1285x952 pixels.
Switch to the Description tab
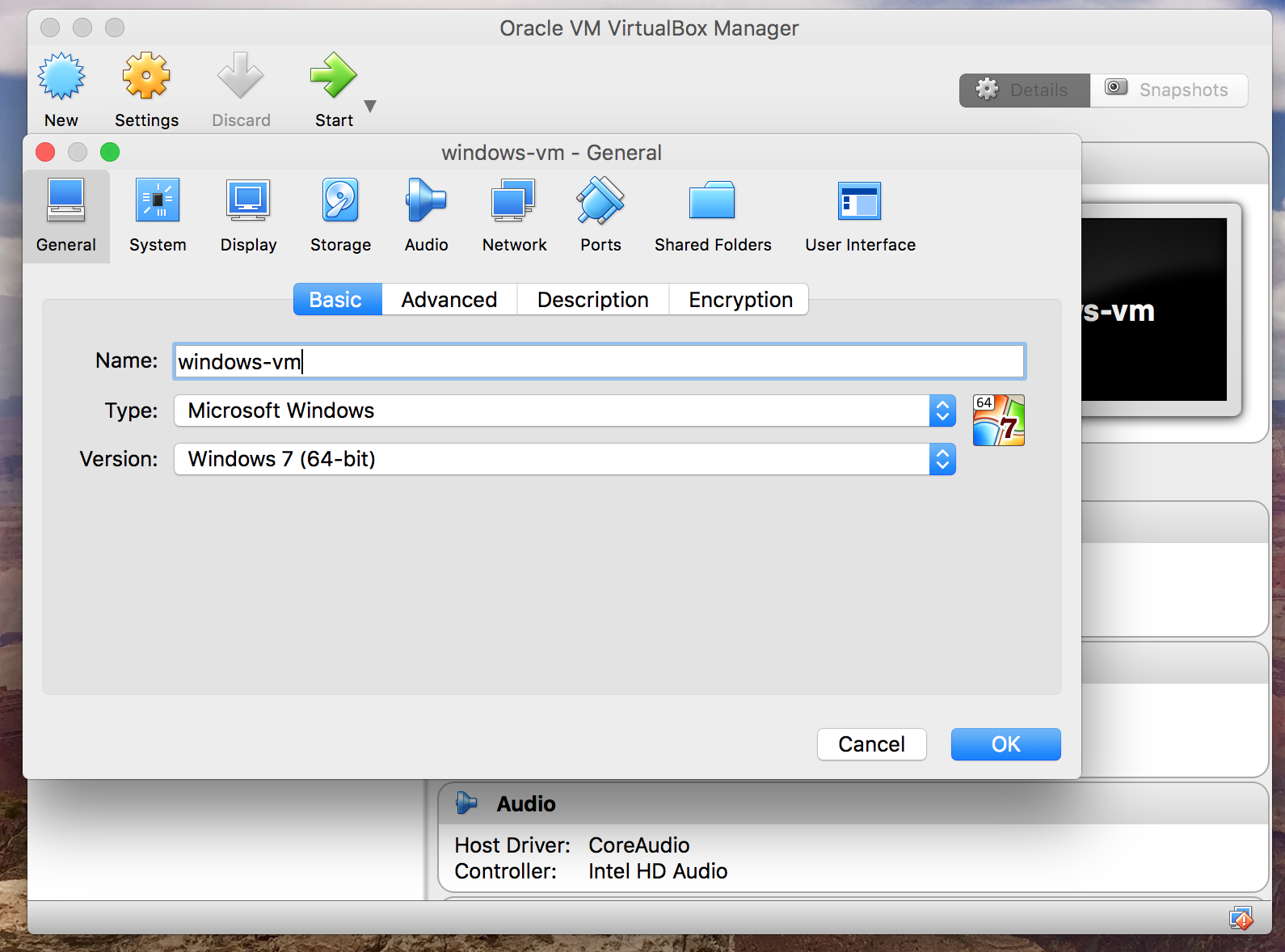click(x=593, y=300)
